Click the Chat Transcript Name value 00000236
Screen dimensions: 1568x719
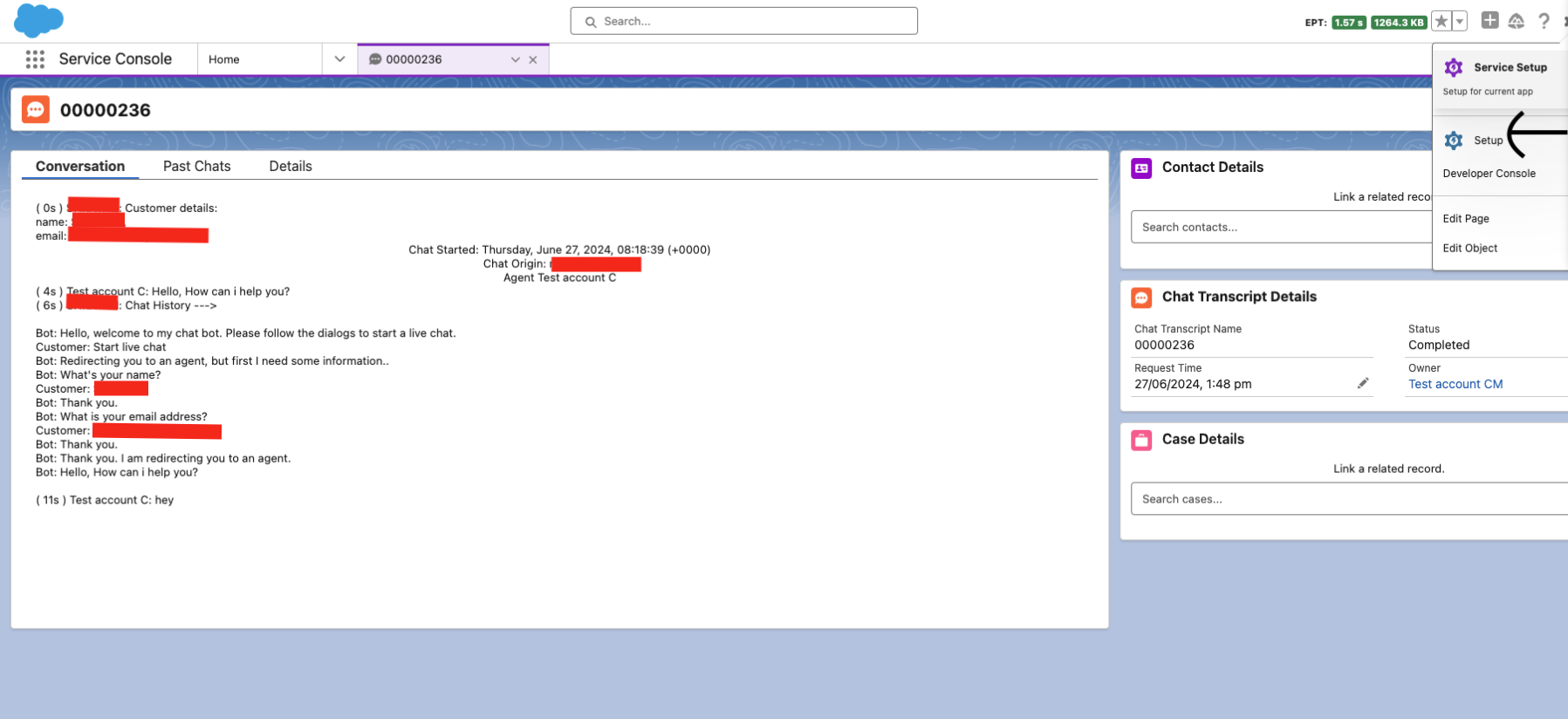pyautogui.click(x=1164, y=346)
